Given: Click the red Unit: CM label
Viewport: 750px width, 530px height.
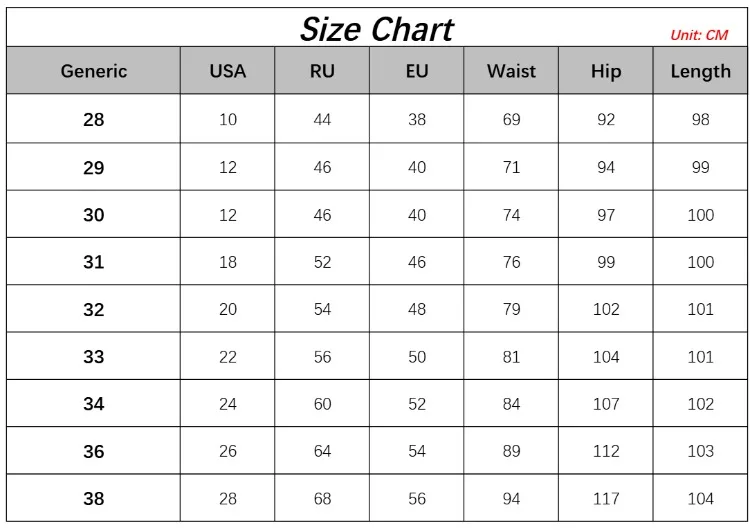Looking at the screenshot, I should (698, 35).
